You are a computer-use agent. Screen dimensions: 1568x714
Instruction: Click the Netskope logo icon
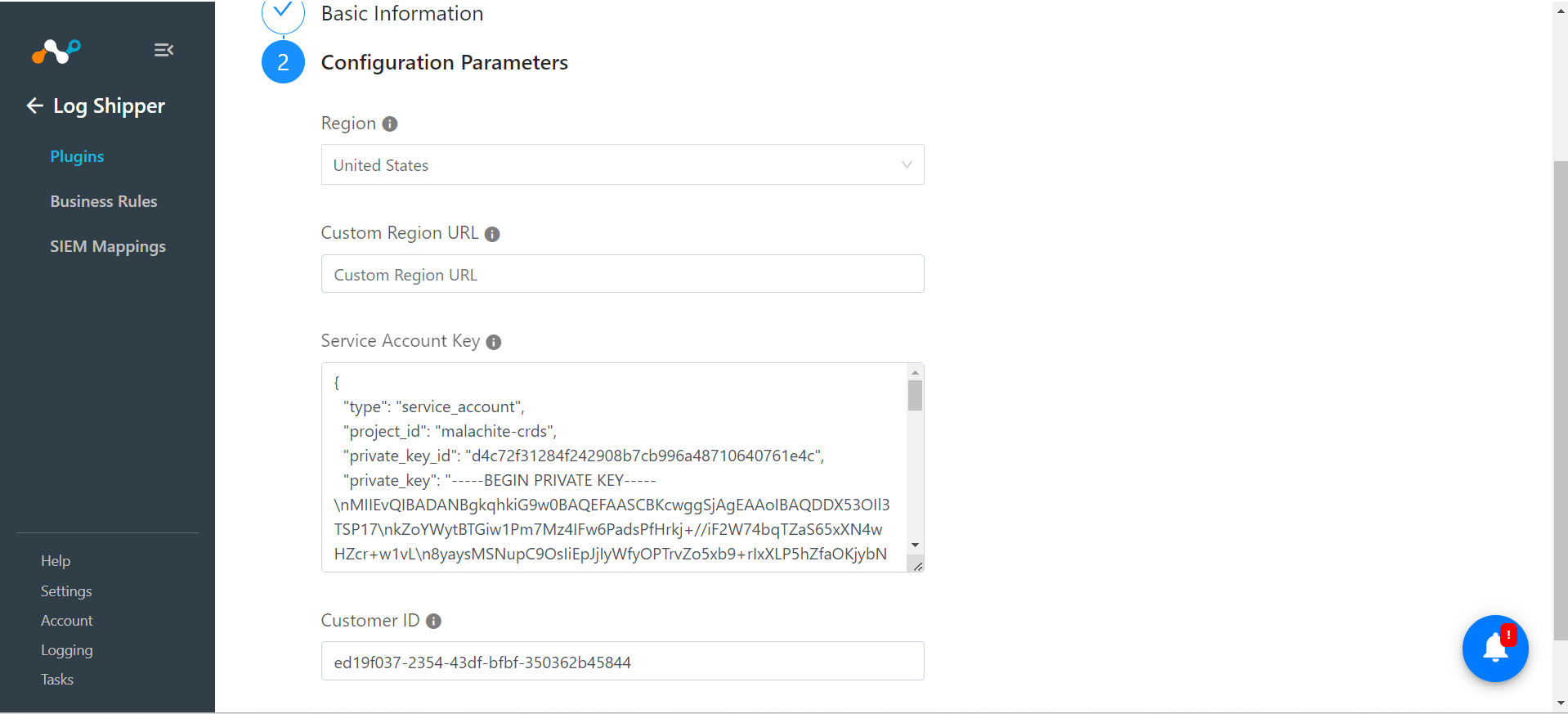pos(56,51)
